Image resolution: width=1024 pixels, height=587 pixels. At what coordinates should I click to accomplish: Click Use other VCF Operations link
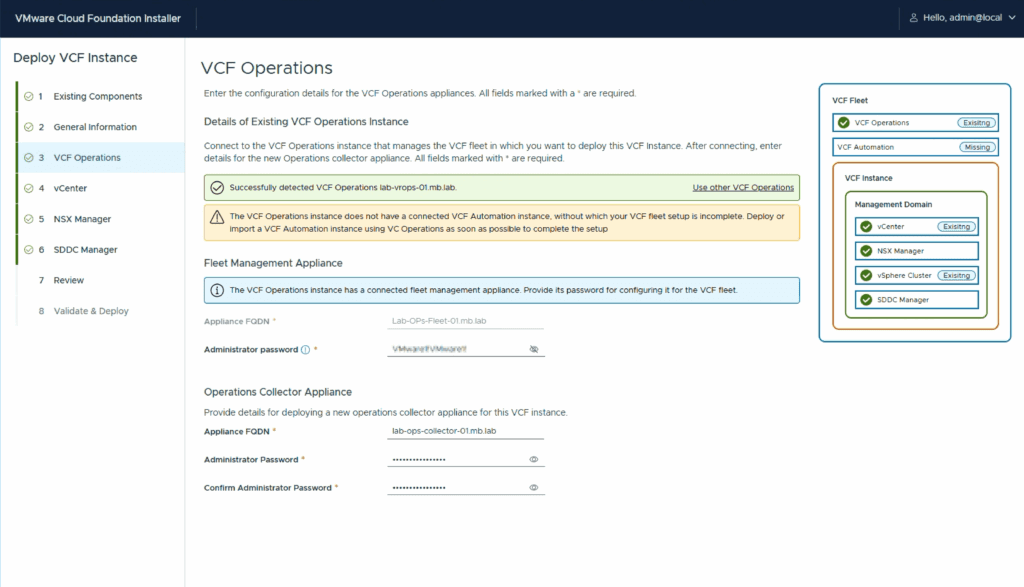(743, 187)
